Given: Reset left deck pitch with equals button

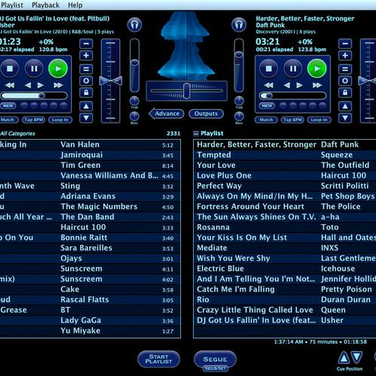Looking at the screenshot, I should [86, 69].
